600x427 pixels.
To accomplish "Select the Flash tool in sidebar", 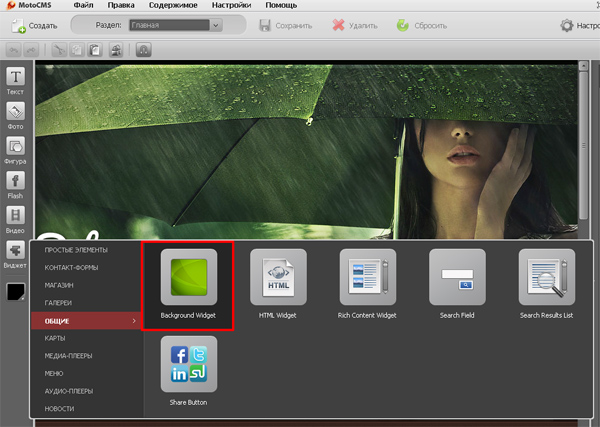I will point(16,181).
